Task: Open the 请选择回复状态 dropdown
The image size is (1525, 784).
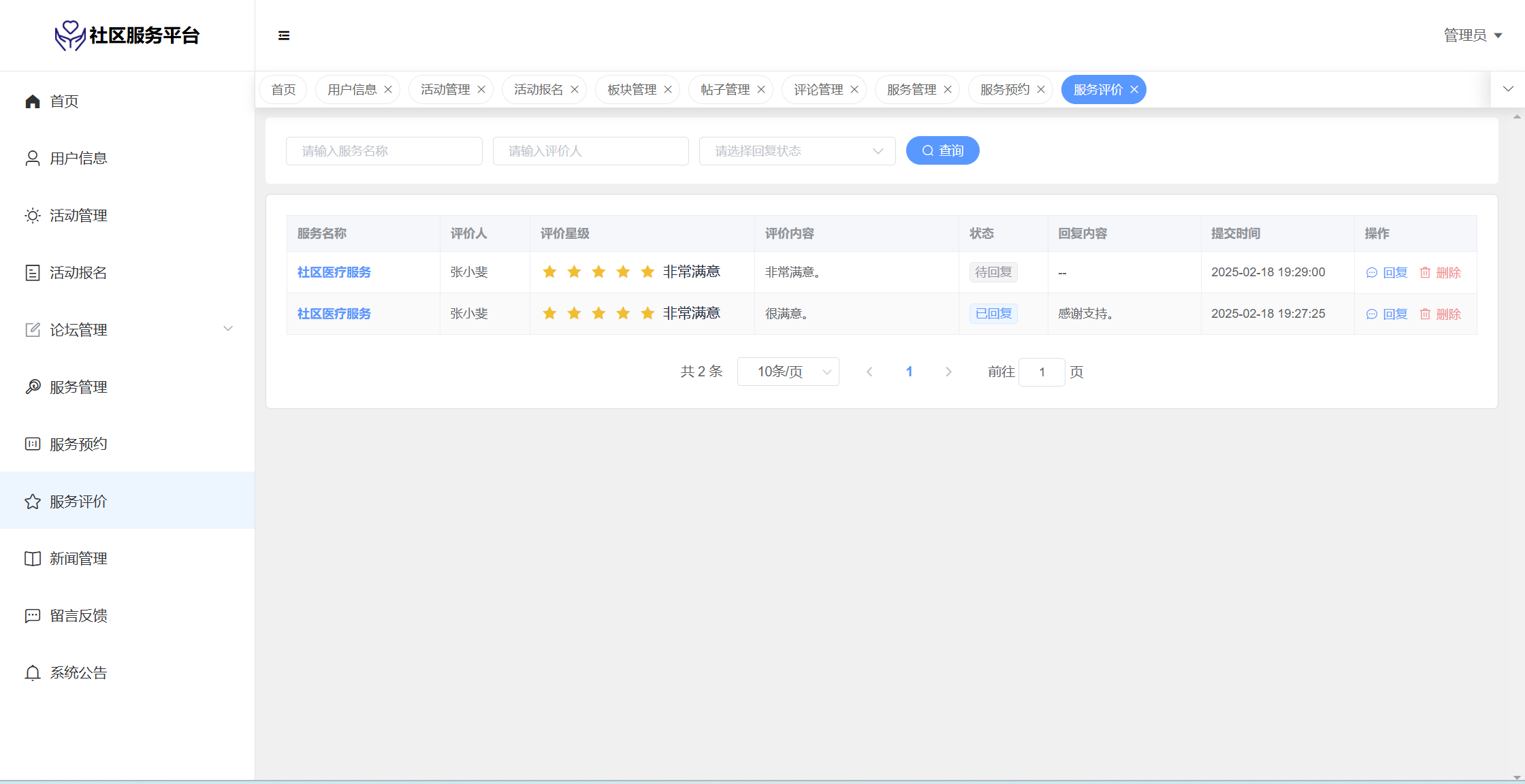Action: (x=797, y=151)
